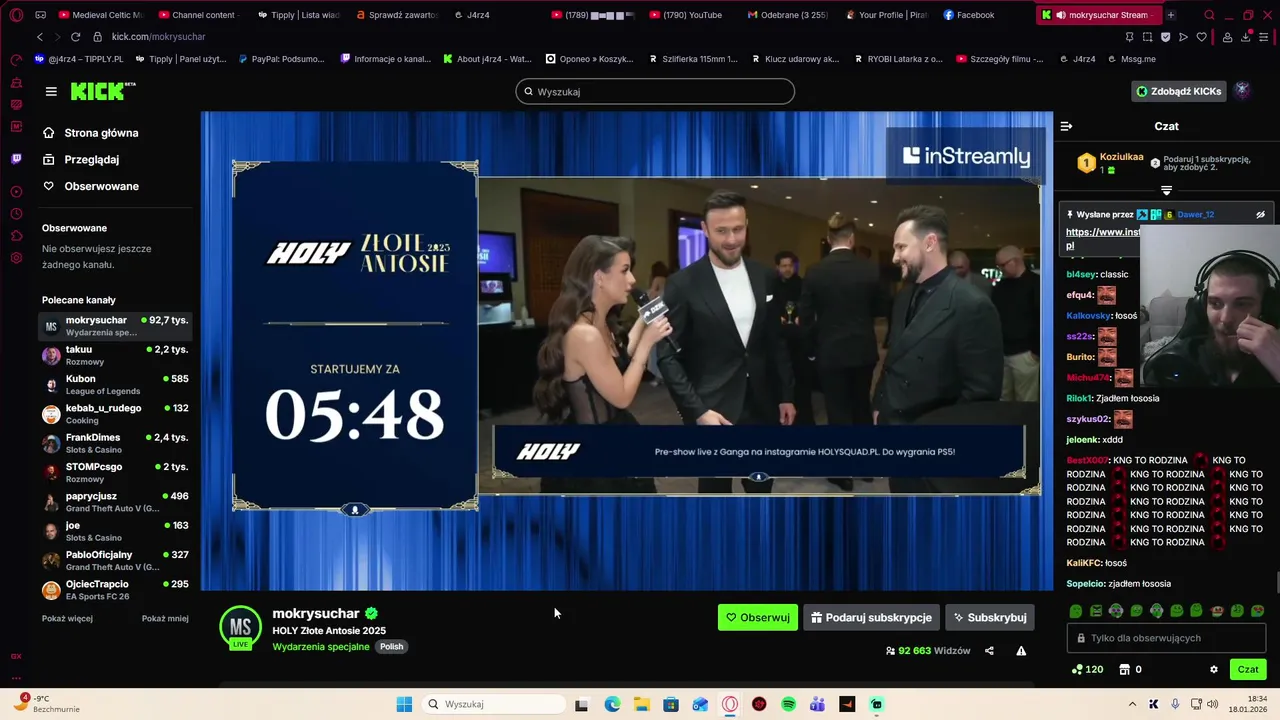Open Spotify from the taskbar
Screen dimensions: 1280x720
click(788, 704)
